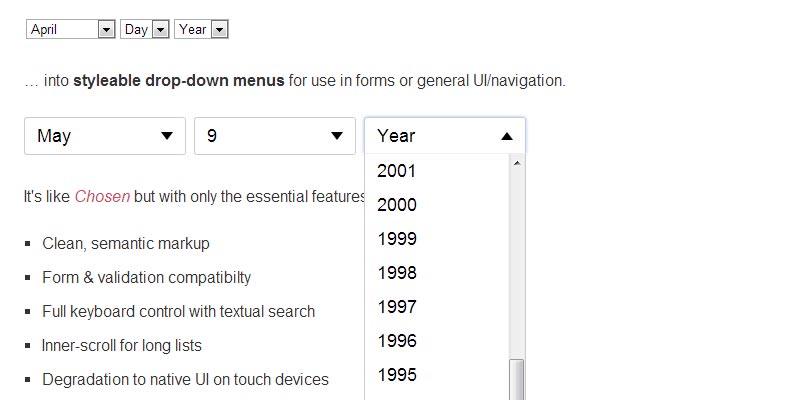Select 2000 from the year list

(397, 205)
